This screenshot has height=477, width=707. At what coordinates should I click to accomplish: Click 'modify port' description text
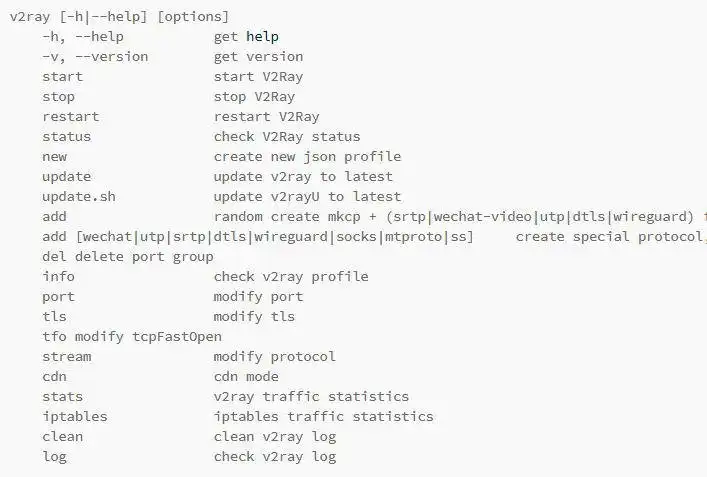pos(258,297)
